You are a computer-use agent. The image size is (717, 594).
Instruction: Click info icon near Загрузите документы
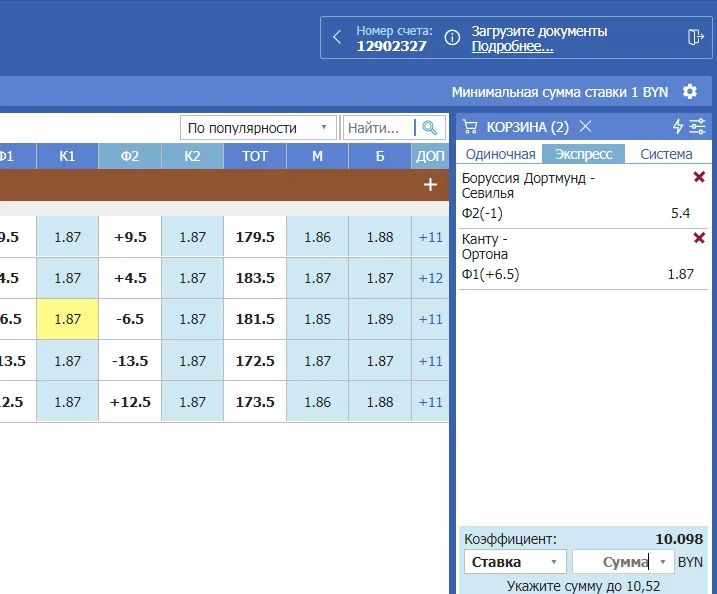pos(452,38)
